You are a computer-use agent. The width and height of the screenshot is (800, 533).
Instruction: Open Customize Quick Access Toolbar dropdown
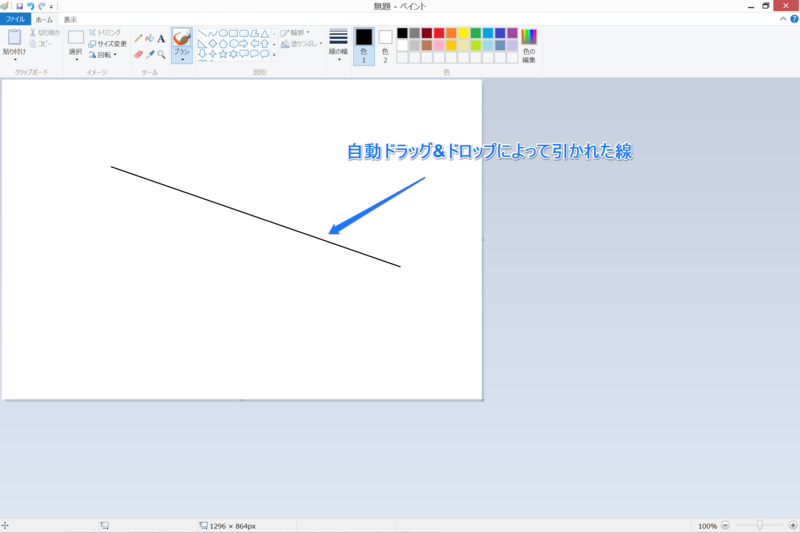click(x=51, y=7)
